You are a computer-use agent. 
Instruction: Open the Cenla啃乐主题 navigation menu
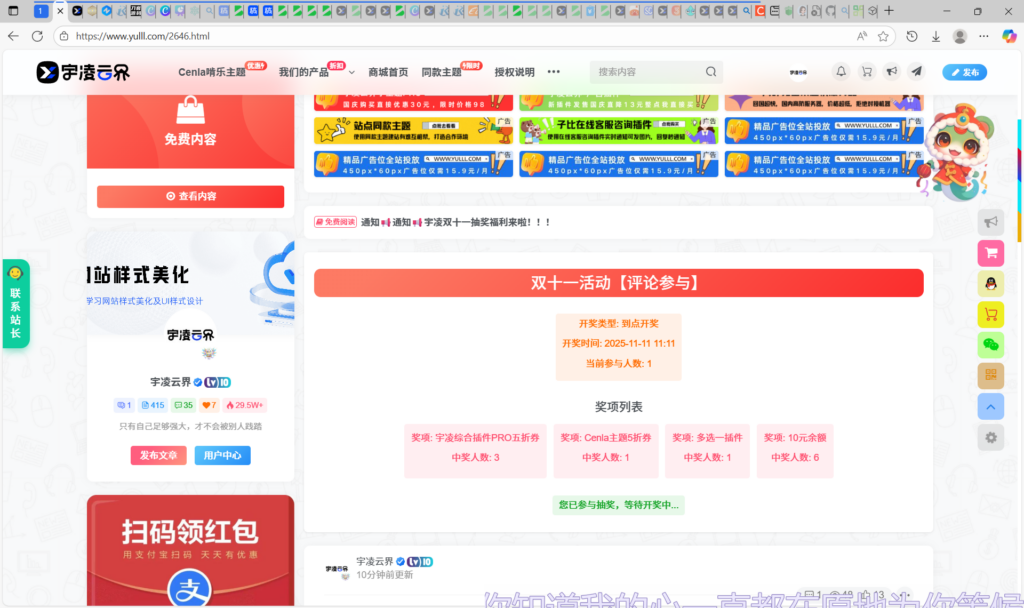(212, 72)
